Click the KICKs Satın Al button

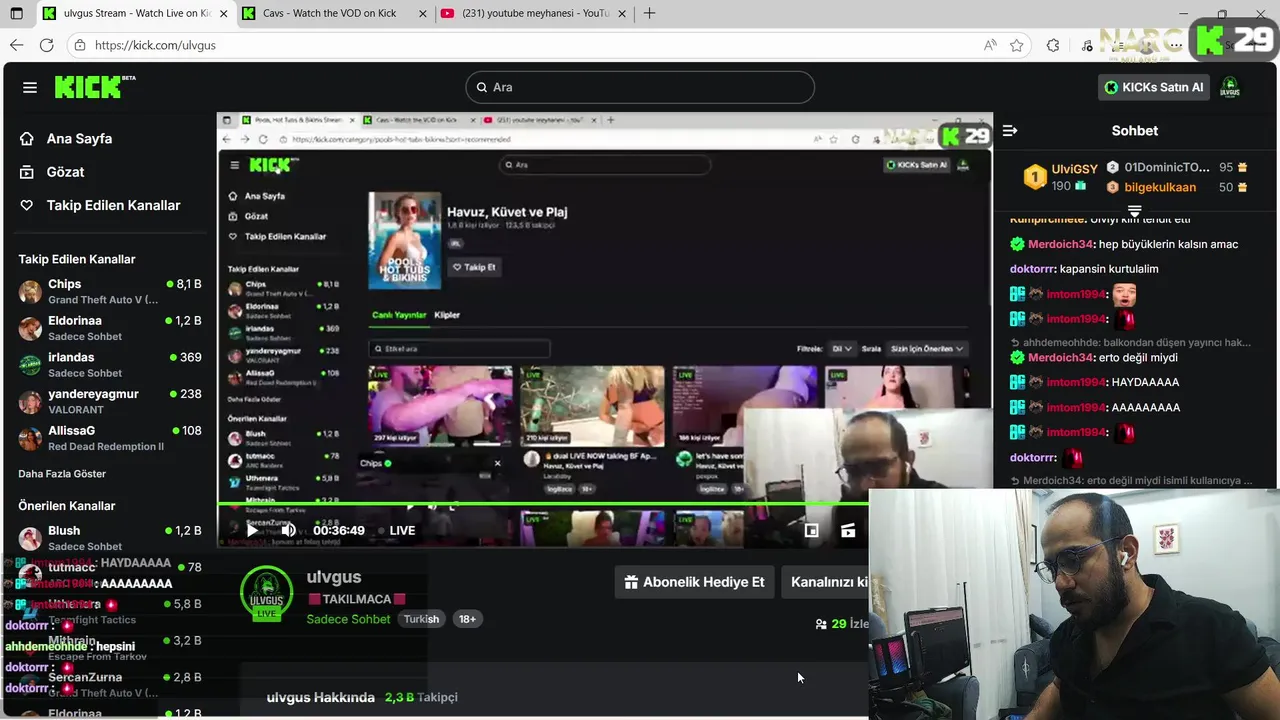(1153, 87)
